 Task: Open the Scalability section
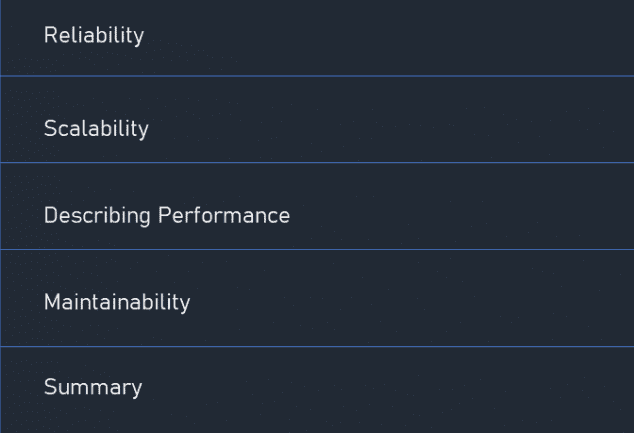click(317, 119)
